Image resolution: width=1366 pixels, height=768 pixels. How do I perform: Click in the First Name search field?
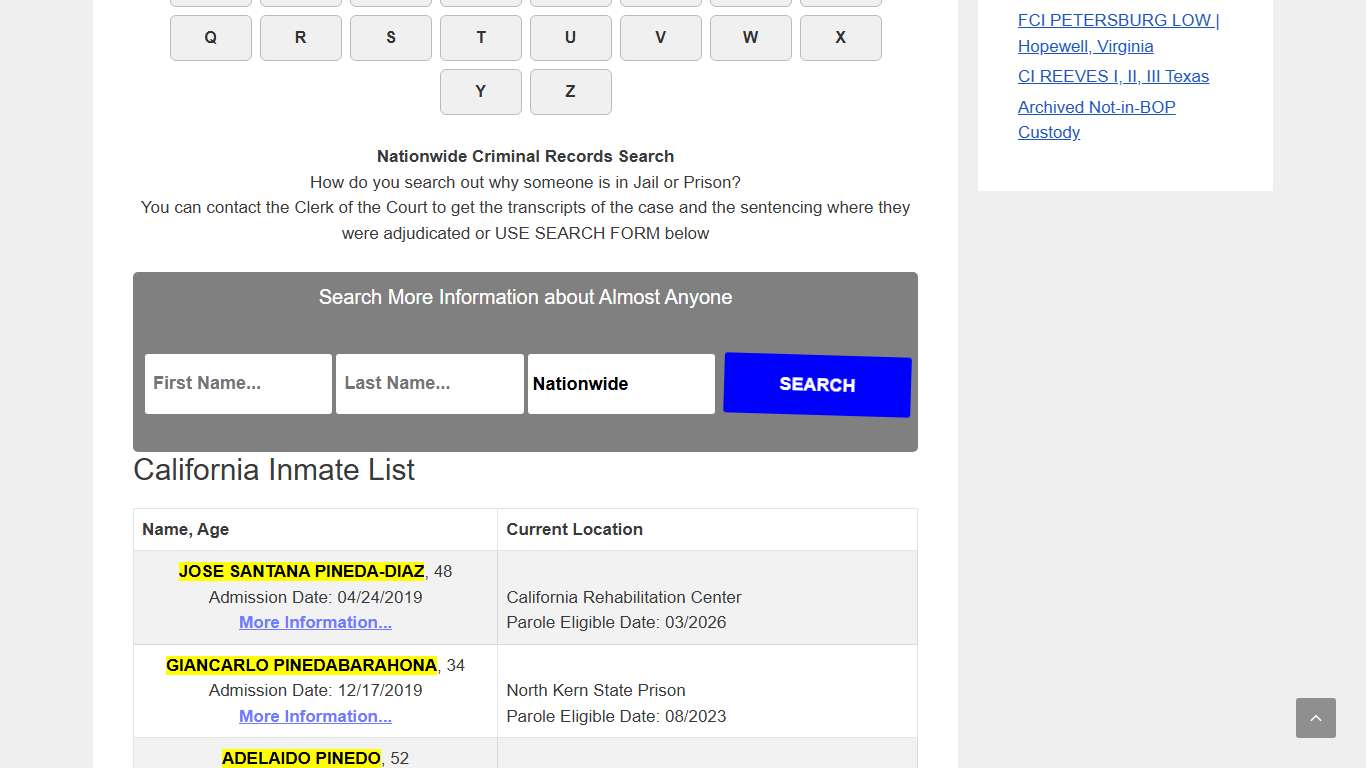tap(238, 383)
